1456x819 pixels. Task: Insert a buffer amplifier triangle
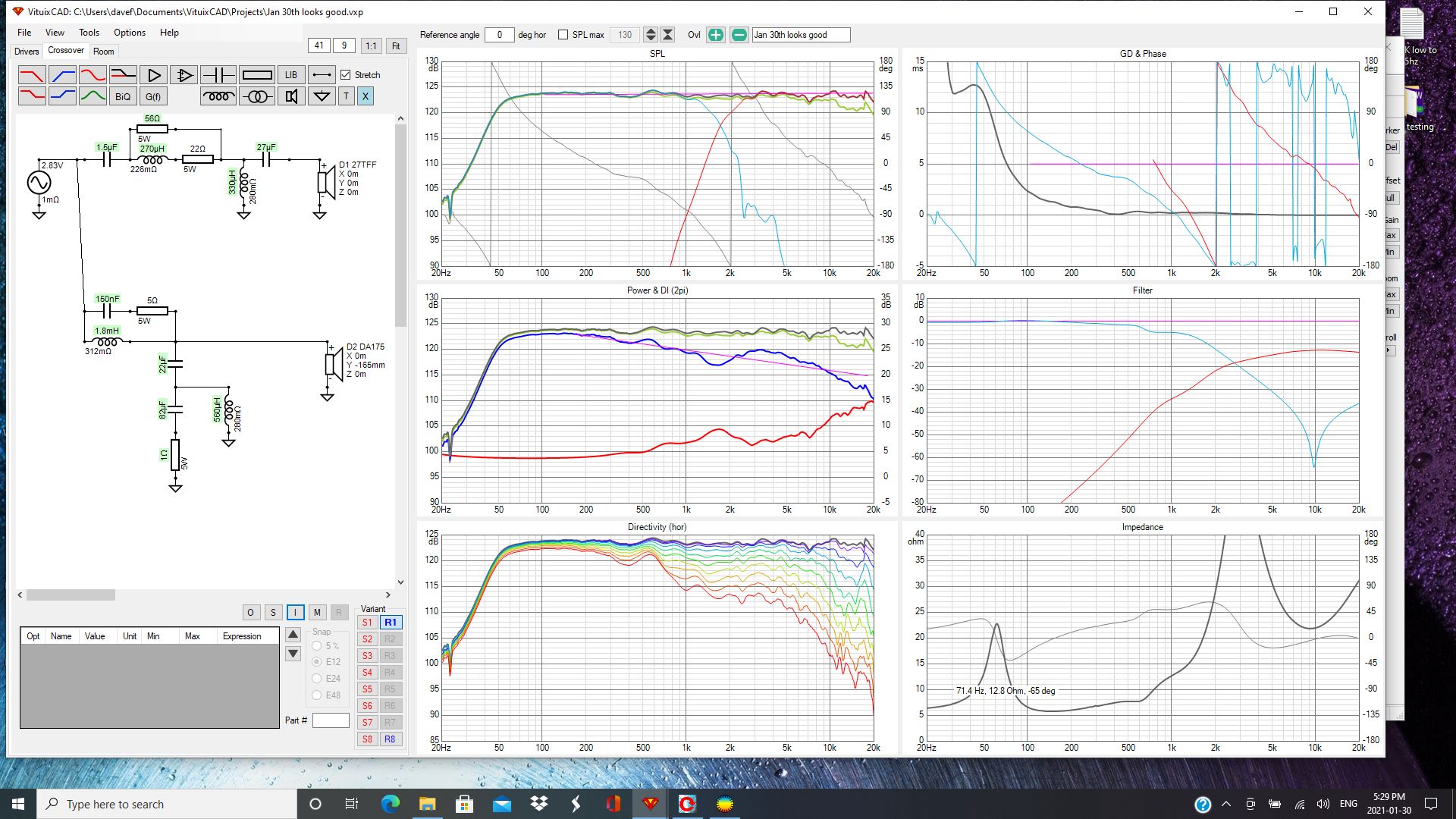click(x=153, y=75)
